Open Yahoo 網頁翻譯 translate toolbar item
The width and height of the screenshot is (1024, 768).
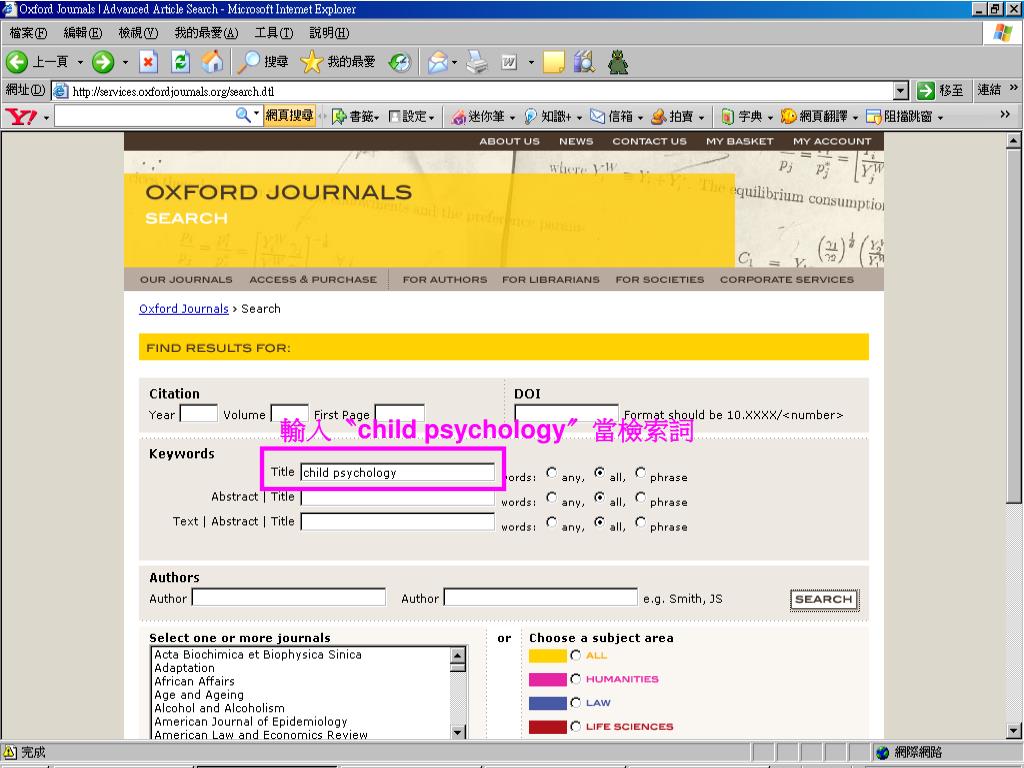coord(819,116)
